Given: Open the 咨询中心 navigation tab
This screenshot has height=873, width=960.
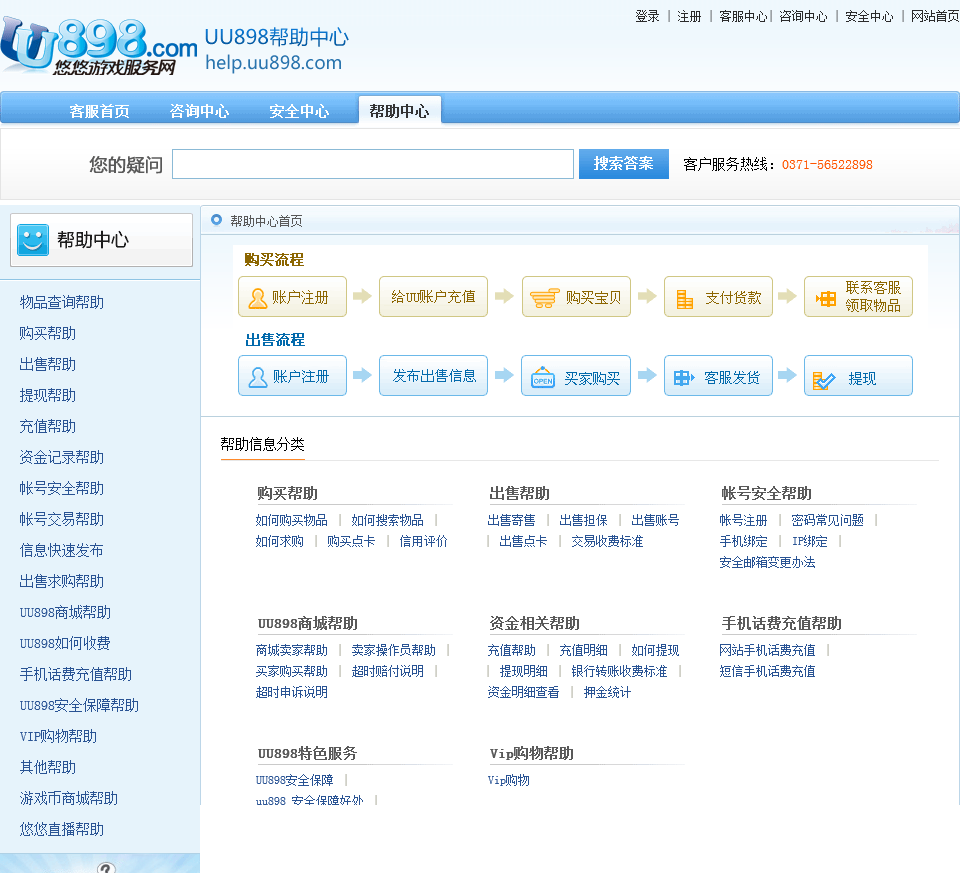Looking at the screenshot, I should coord(199,111).
